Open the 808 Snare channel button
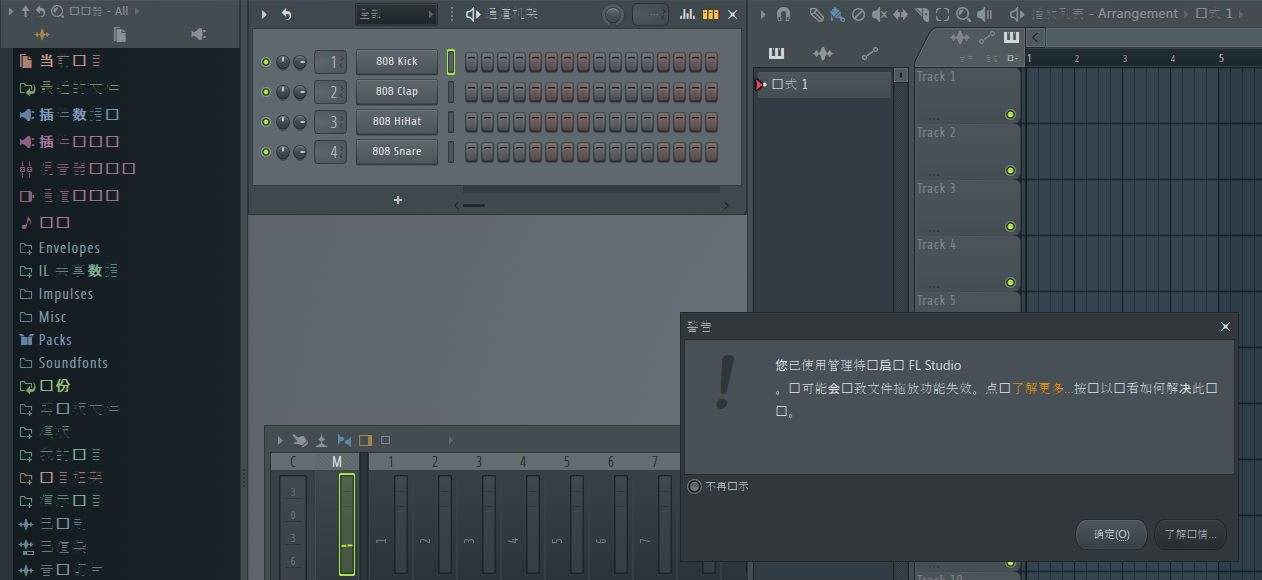Screen dimensions: 1262x580 396,152
